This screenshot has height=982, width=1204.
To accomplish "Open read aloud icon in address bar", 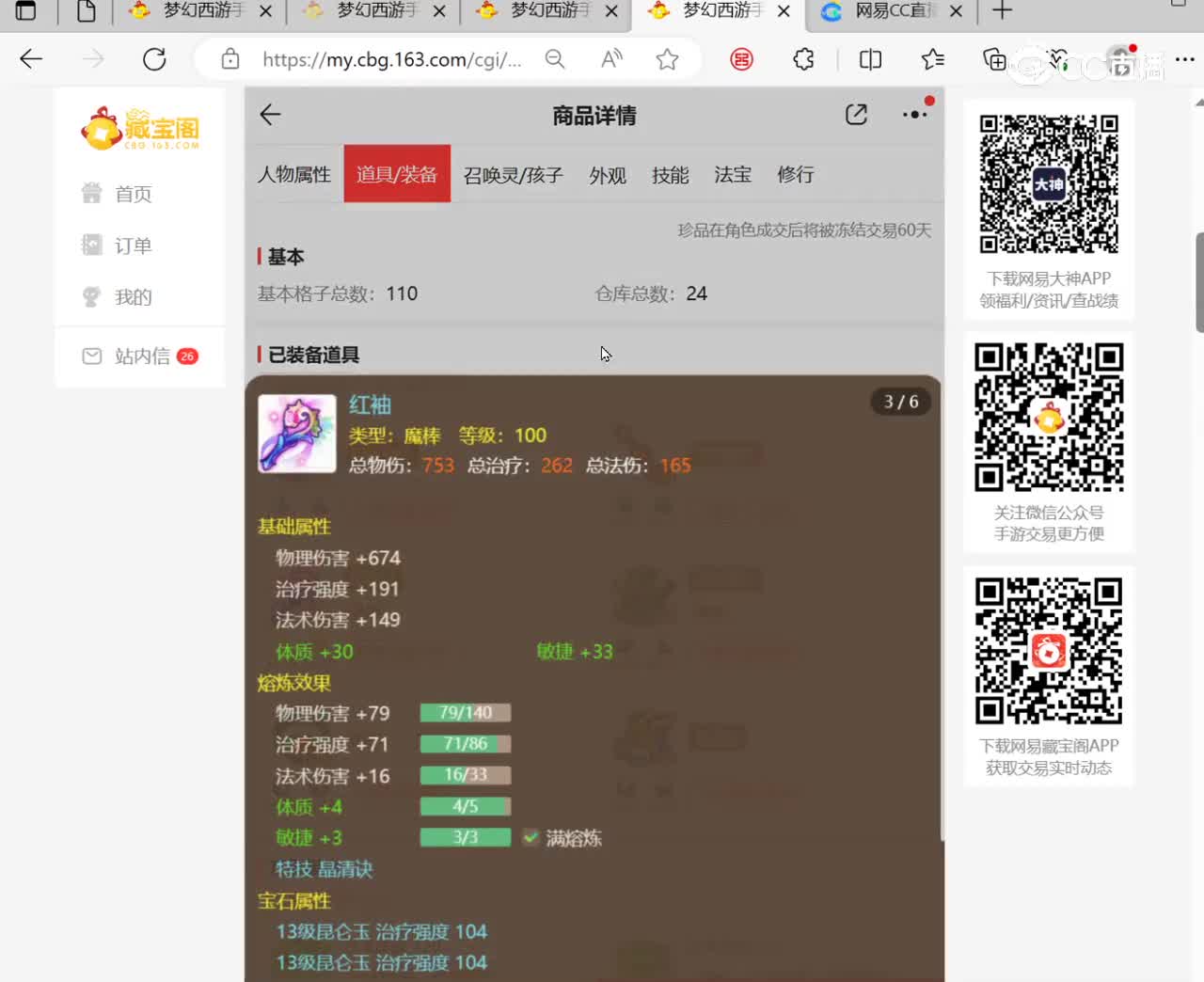I will click(x=611, y=59).
